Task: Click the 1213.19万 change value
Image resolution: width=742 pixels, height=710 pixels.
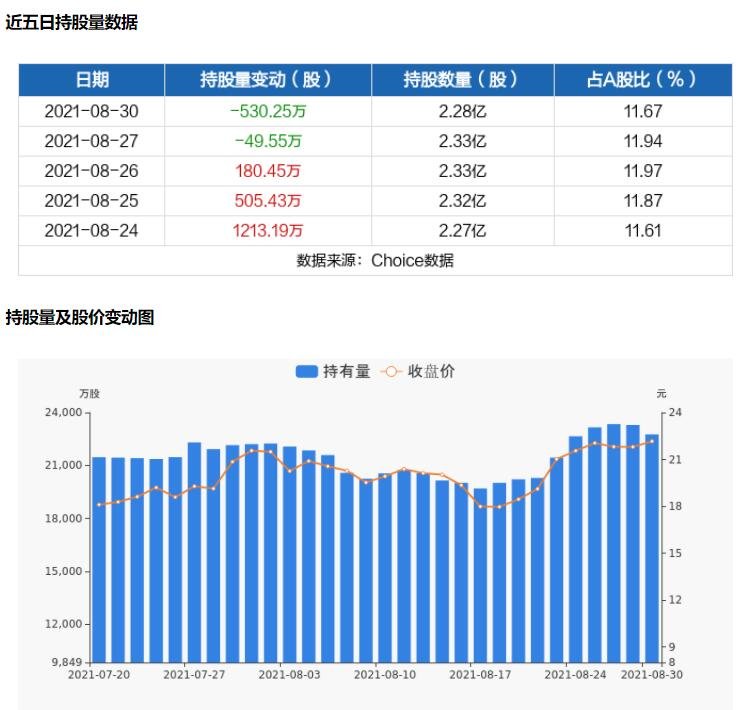Action: [x=268, y=231]
